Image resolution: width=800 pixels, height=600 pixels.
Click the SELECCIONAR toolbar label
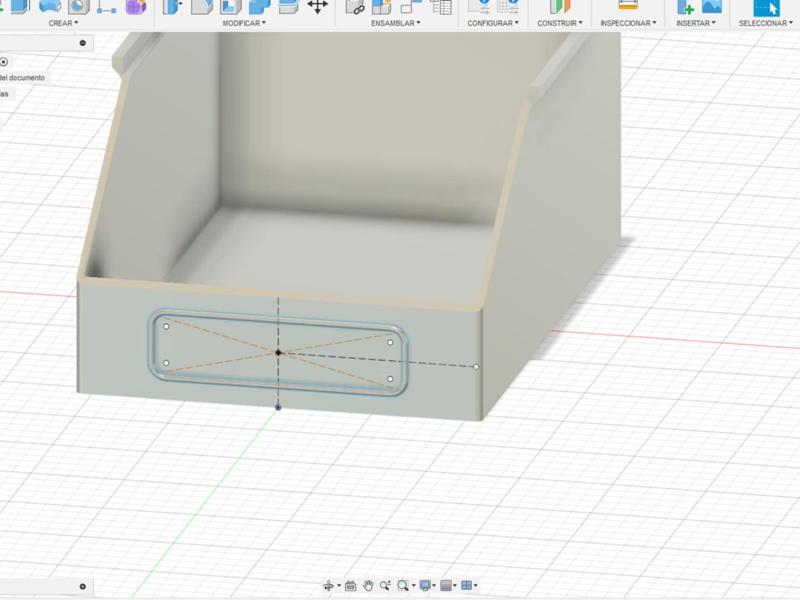pos(768,23)
